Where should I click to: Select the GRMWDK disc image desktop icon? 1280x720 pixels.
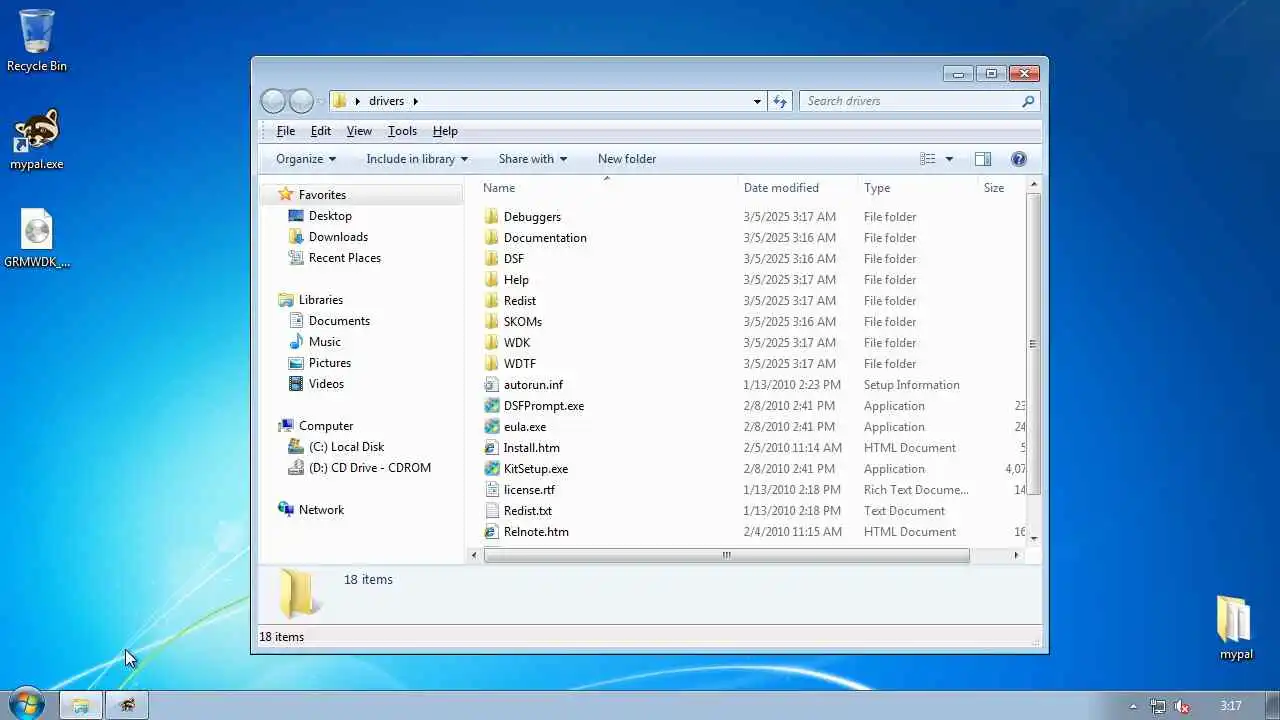tap(37, 240)
